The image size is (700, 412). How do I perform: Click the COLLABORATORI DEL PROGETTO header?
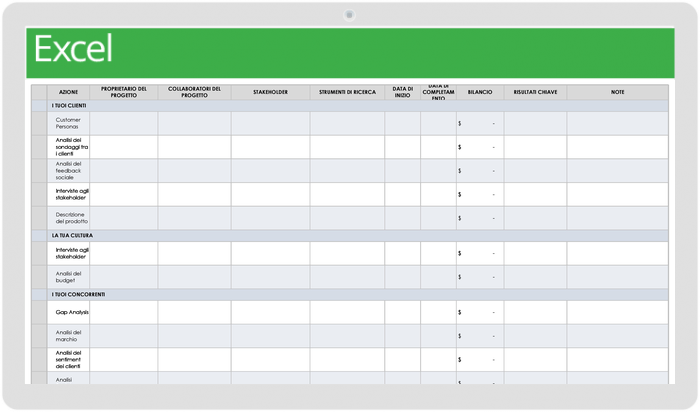click(x=195, y=92)
